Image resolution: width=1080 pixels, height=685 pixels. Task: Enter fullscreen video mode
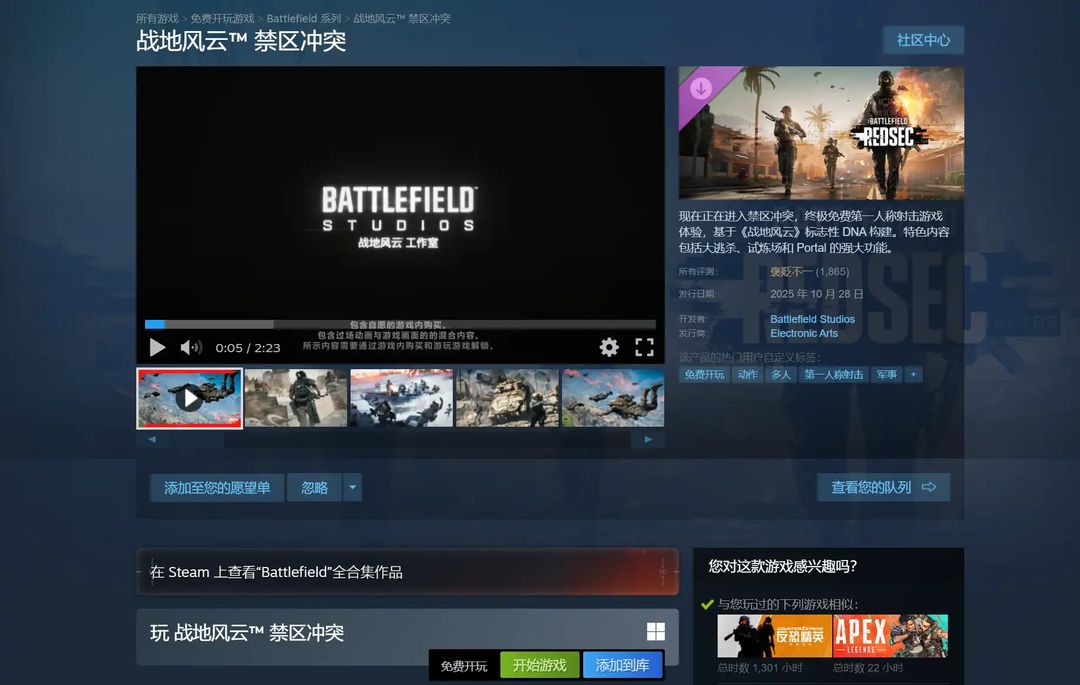(x=644, y=347)
